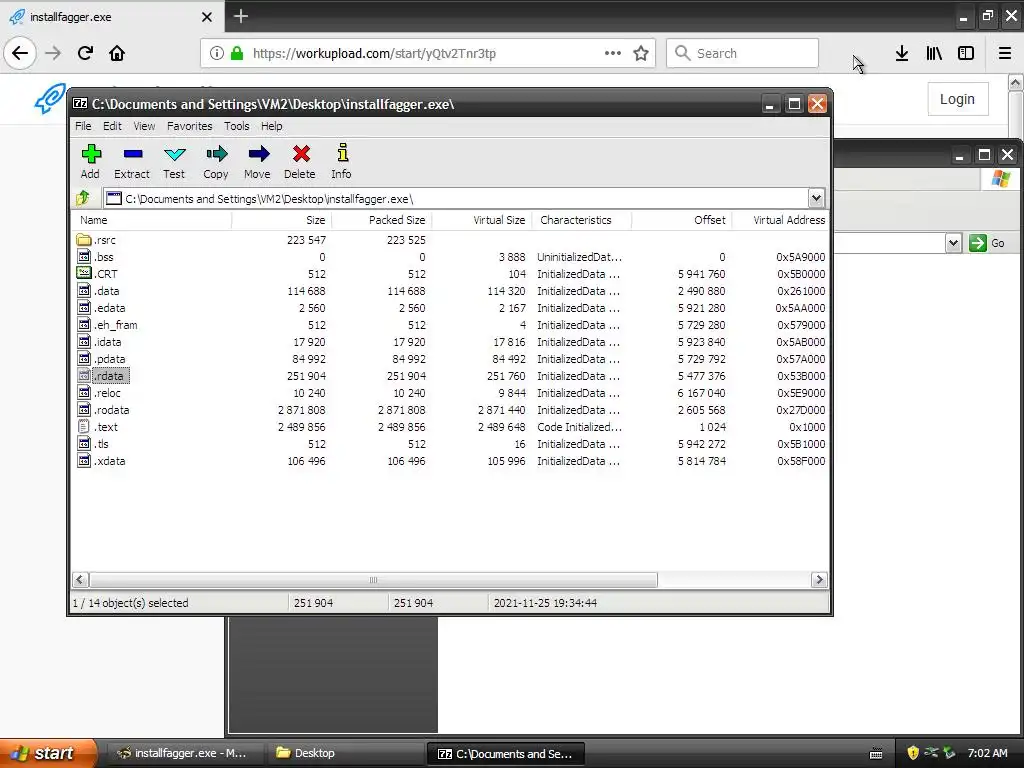Sort by the Characteristics column header
1024x768 pixels.
click(582, 220)
